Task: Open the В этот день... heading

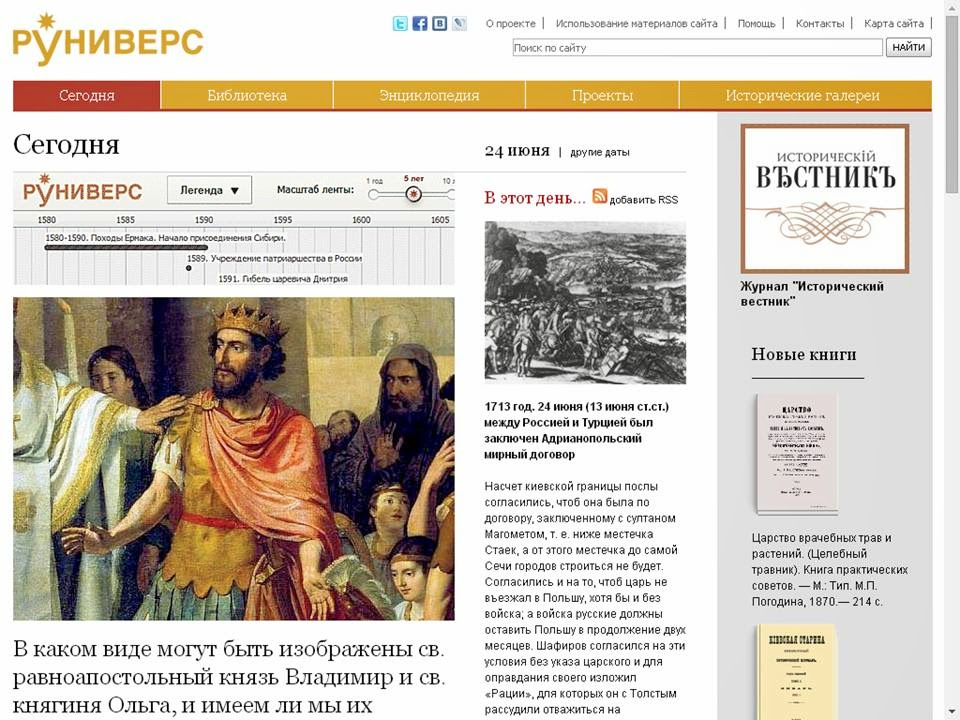Action: click(534, 198)
